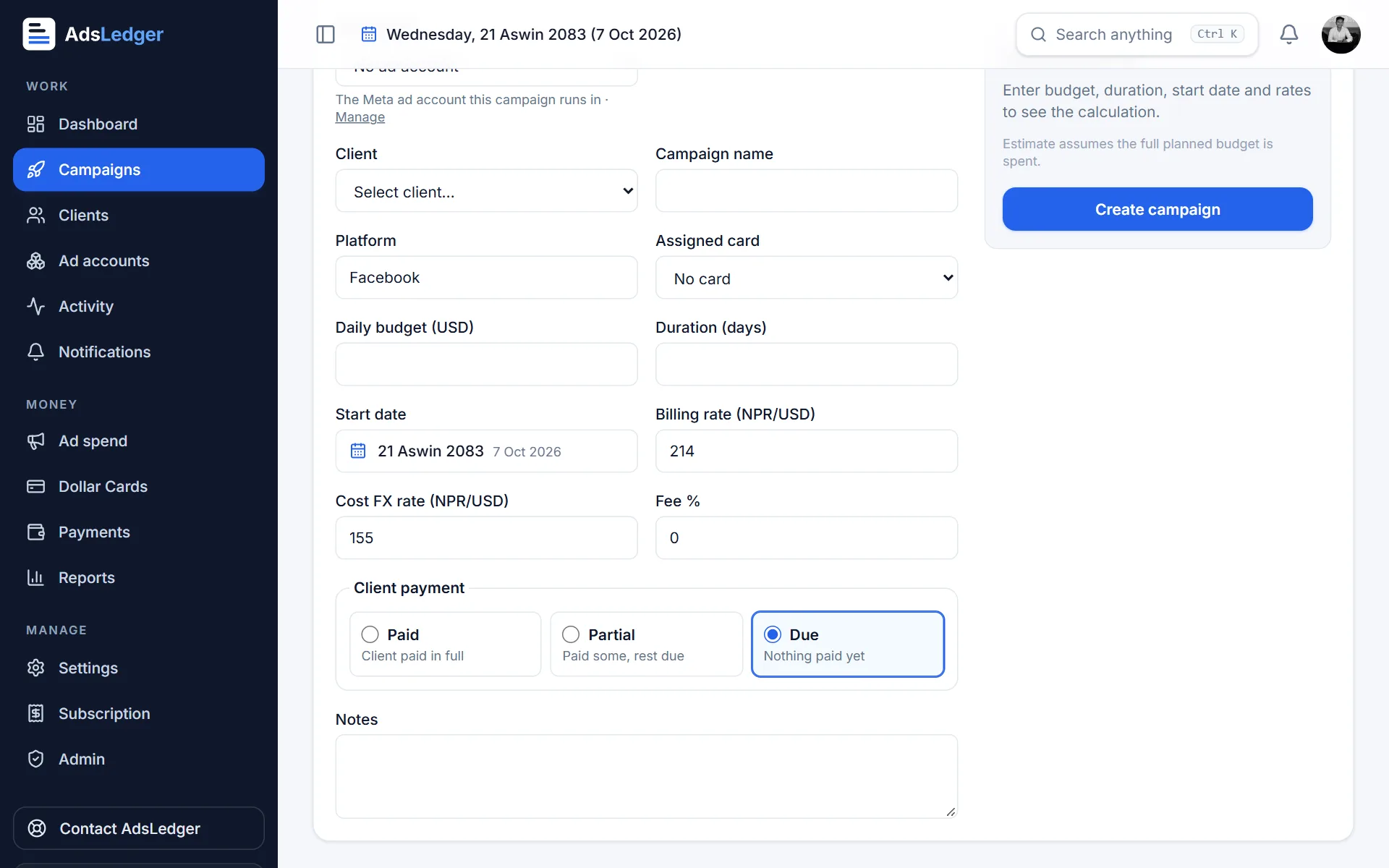Click the Dollar Cards card icon
Screen dimensions: 1389x868
coord(35,486)
